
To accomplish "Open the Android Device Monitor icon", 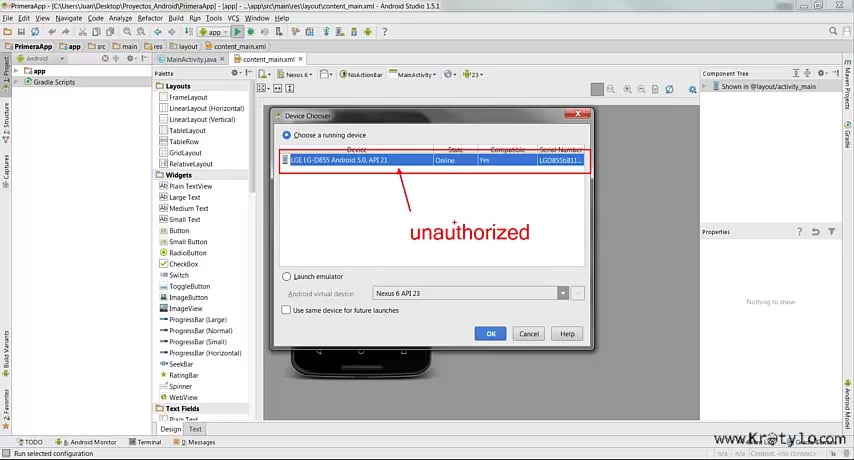I will 368,32.
